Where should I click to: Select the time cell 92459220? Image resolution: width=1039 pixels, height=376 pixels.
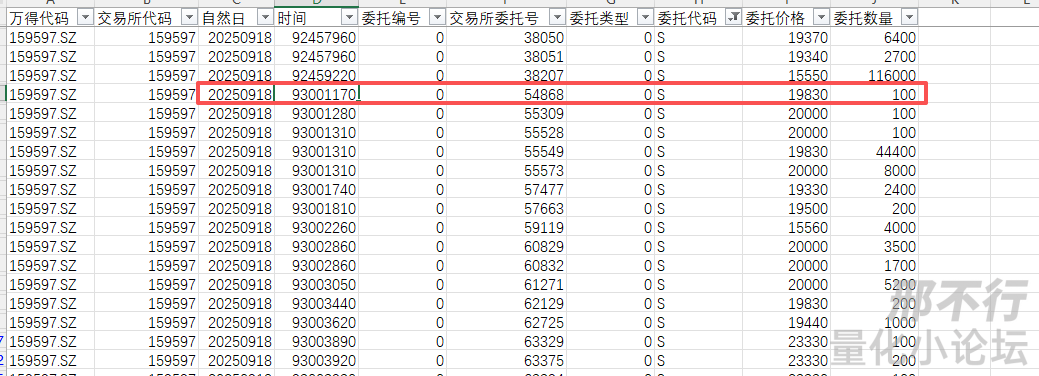(317, 76)
